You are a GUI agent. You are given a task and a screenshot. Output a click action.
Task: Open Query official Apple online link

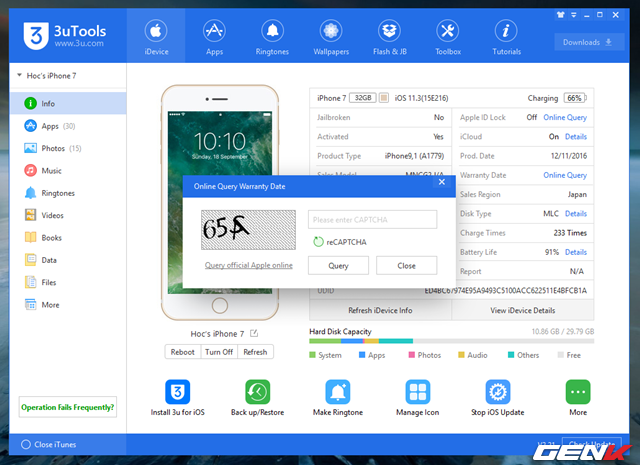(x=249, y=265)
